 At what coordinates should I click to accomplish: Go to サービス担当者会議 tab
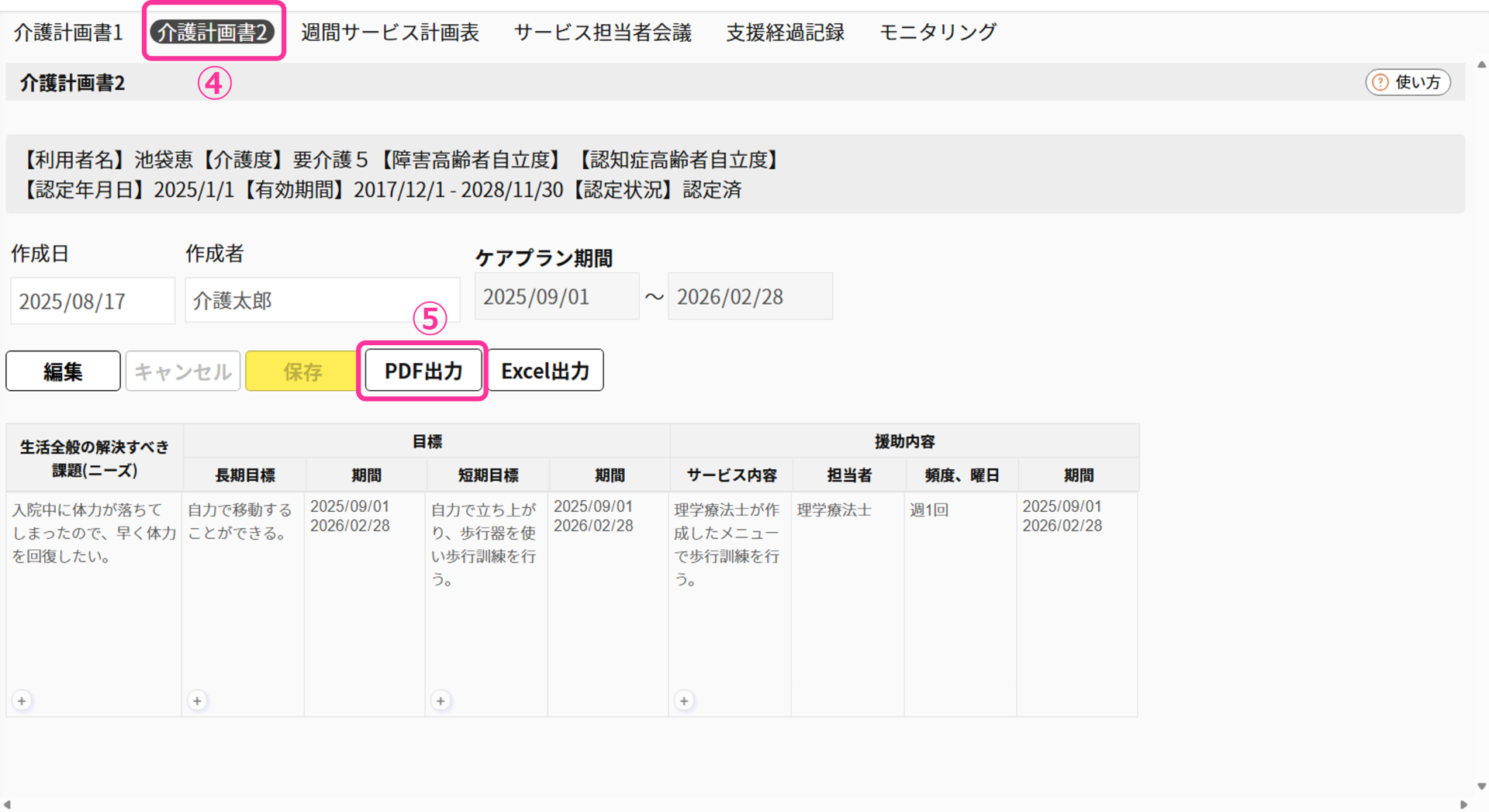click(x=603, y=33)
